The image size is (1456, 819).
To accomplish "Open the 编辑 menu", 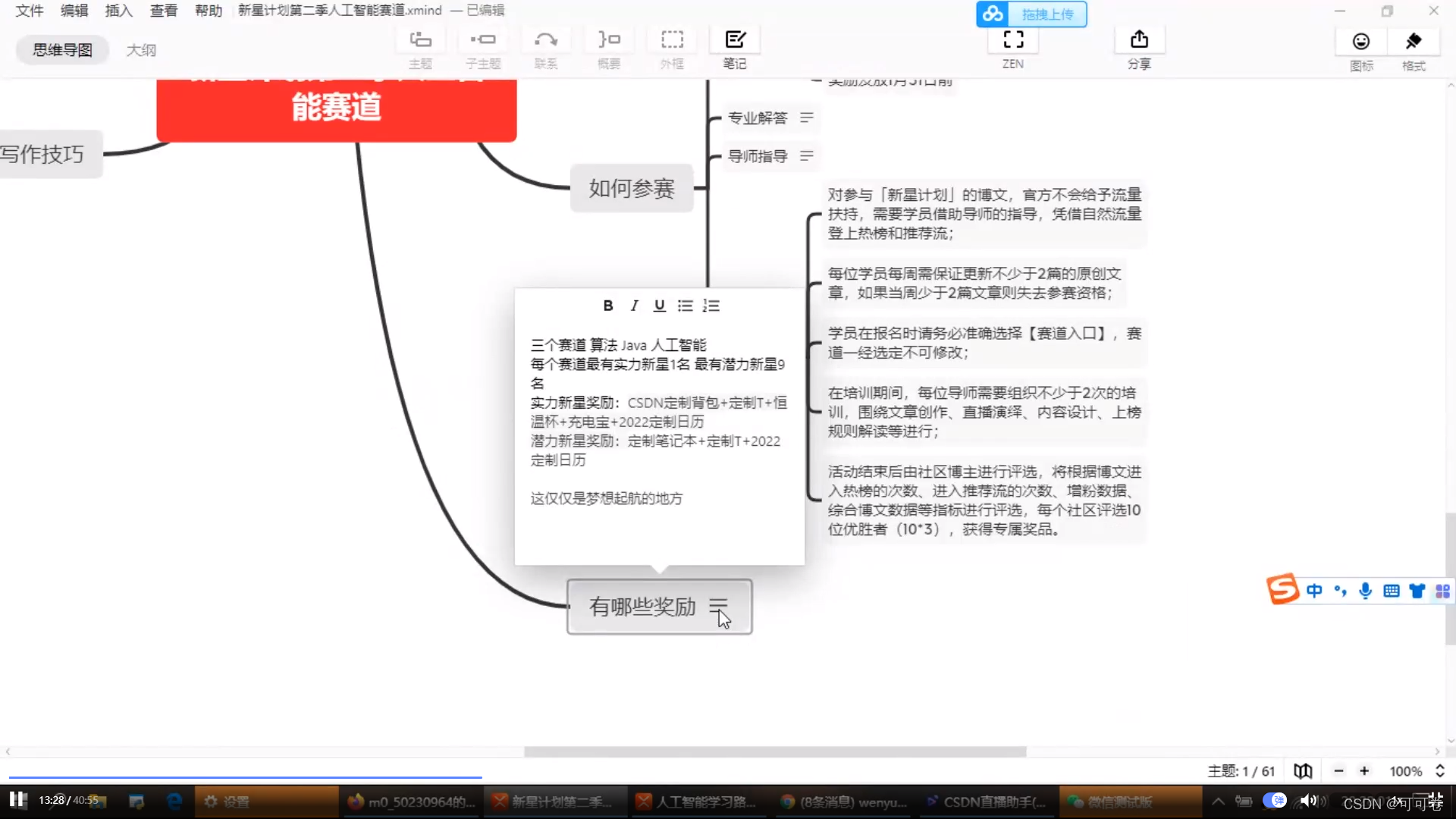I will tap(74, 11).
